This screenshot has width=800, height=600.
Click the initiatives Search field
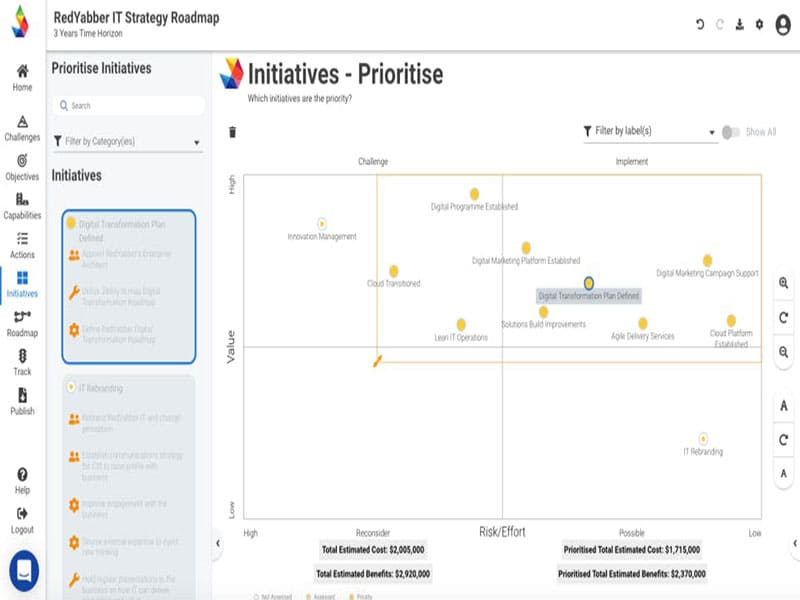coord(128,105)
